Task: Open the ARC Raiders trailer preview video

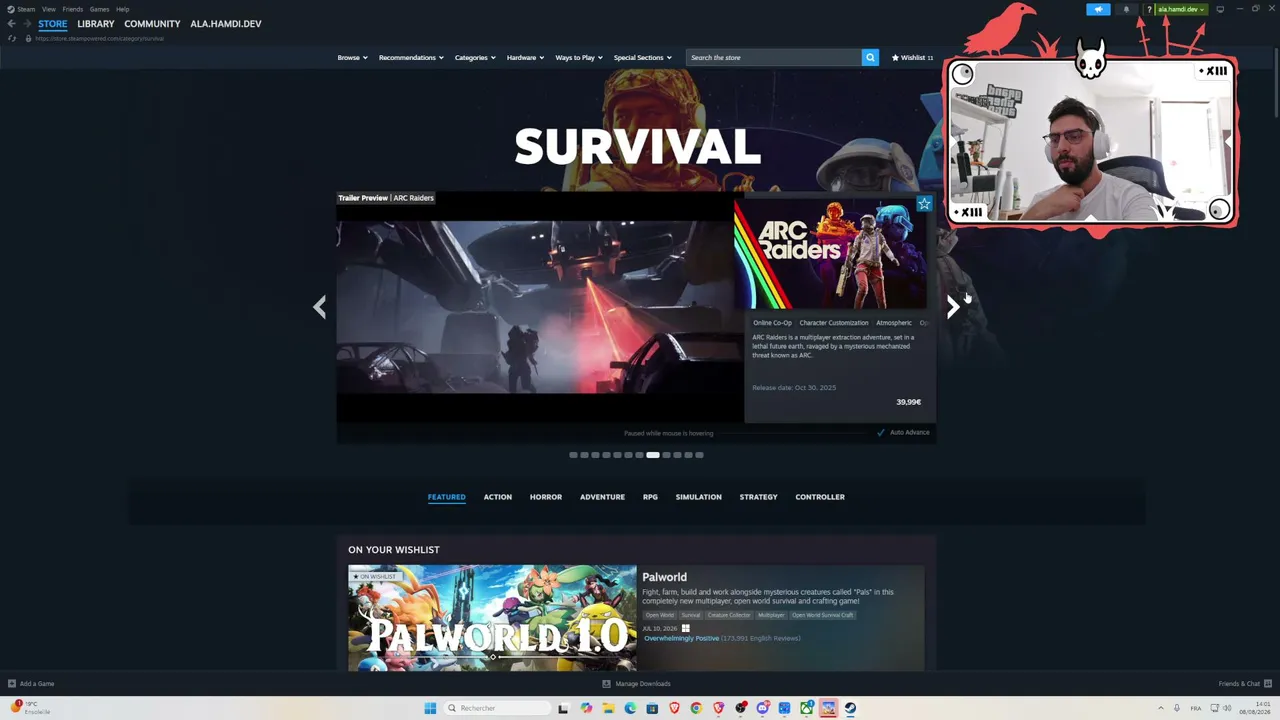Action: tap(539, 307)
